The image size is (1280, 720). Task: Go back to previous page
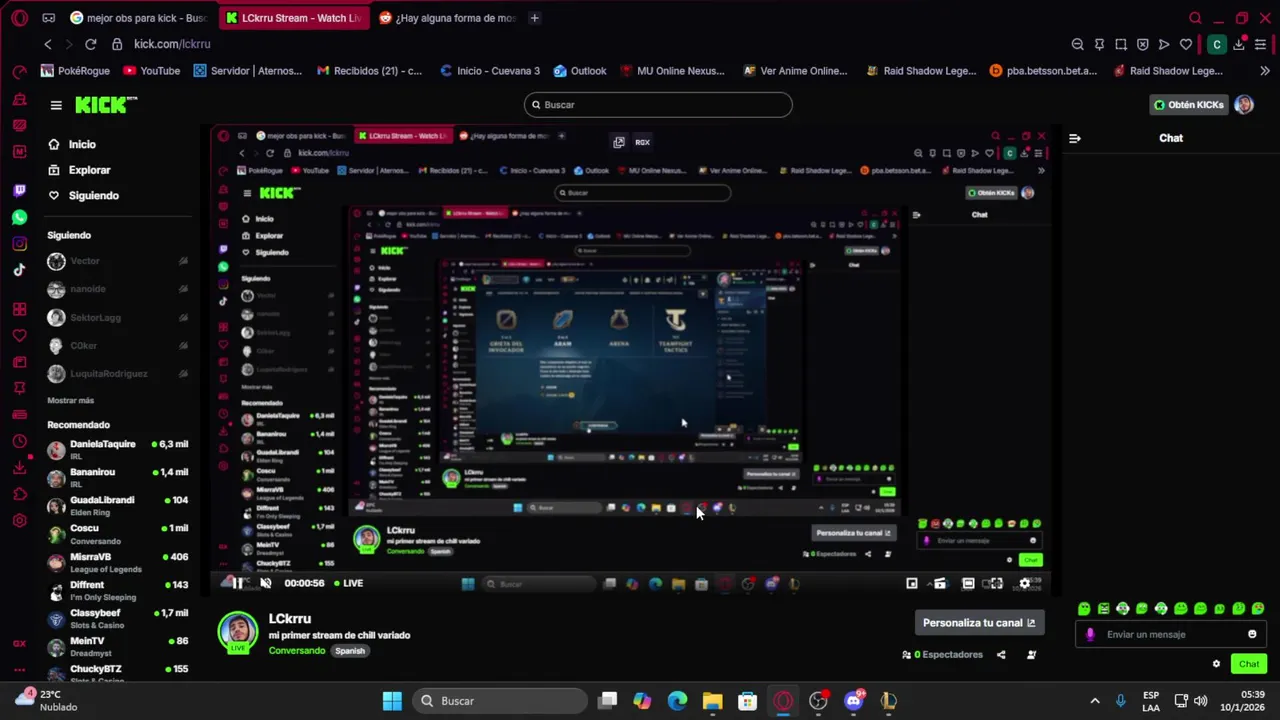[47, 44]
